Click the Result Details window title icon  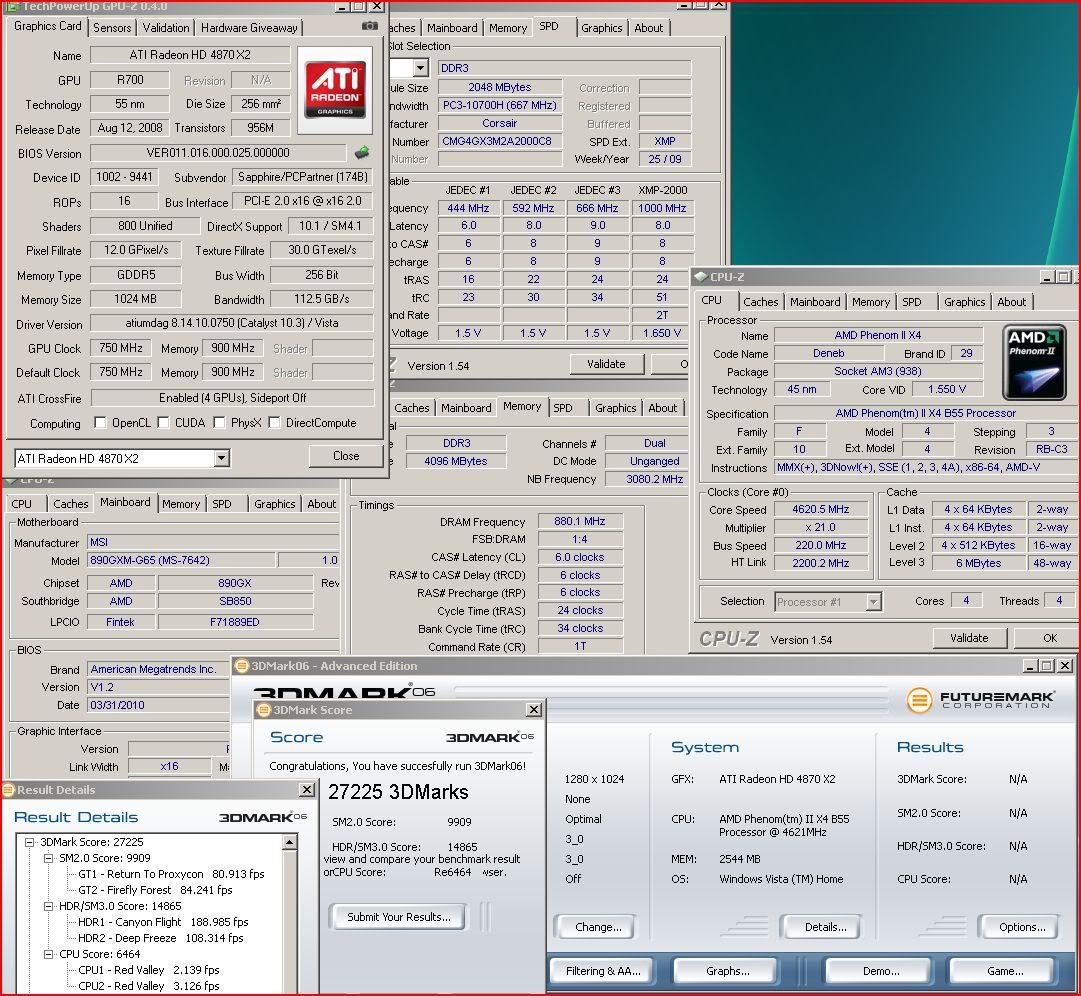click(9, 790)
